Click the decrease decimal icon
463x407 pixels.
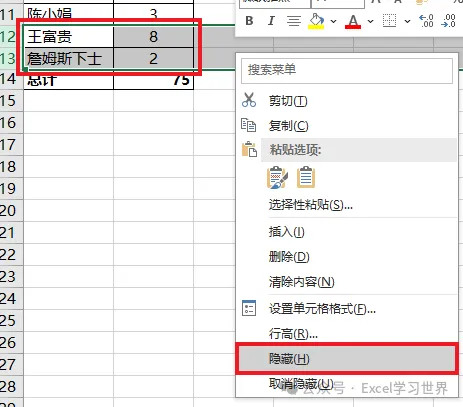click(x=448, y=21)
